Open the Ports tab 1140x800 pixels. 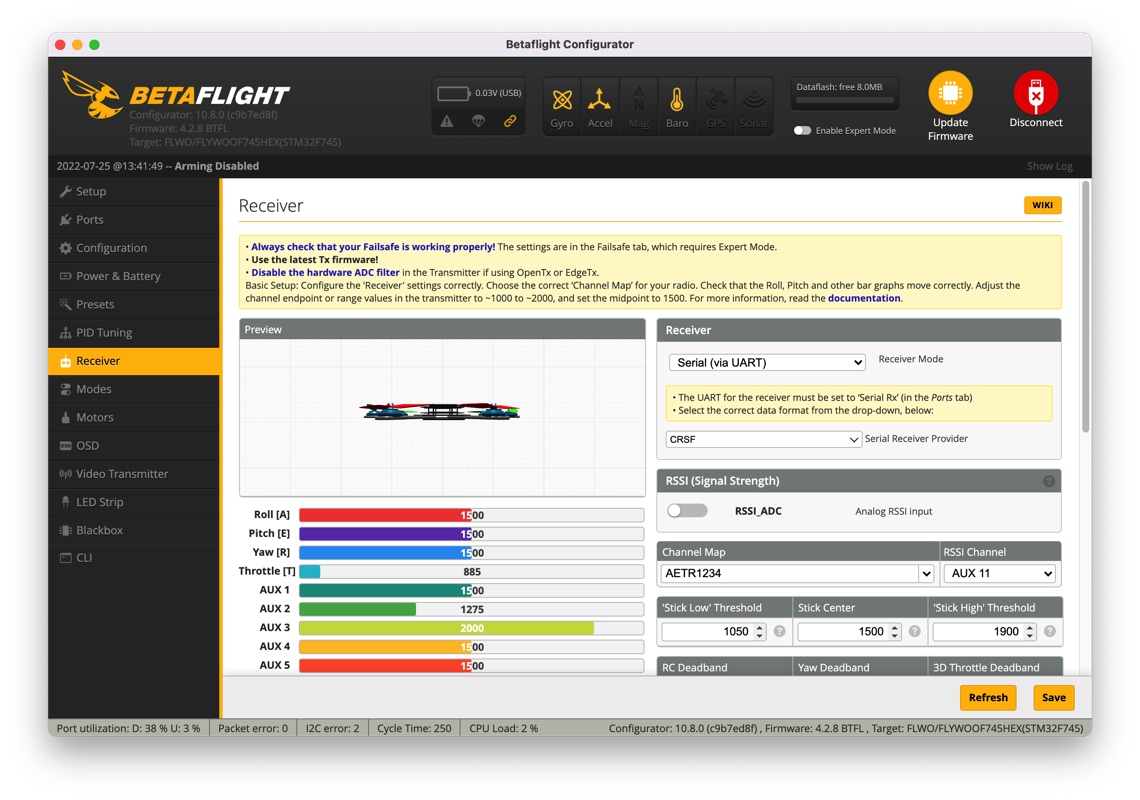tap(134, 220)
